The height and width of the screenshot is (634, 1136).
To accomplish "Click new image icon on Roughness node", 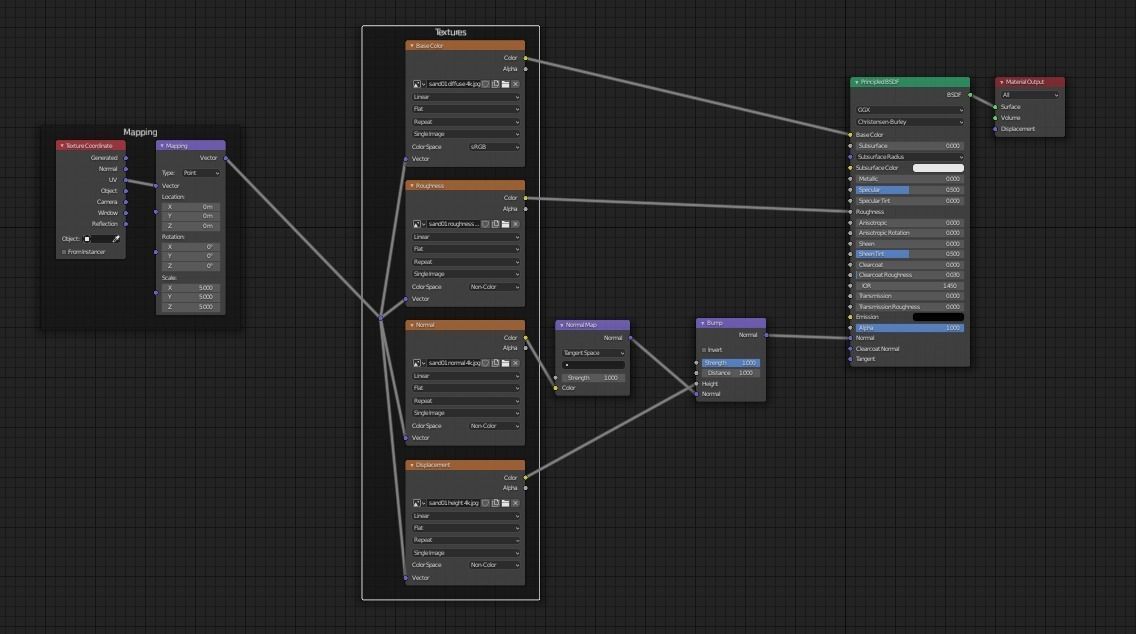I will [x=496, y=224].
